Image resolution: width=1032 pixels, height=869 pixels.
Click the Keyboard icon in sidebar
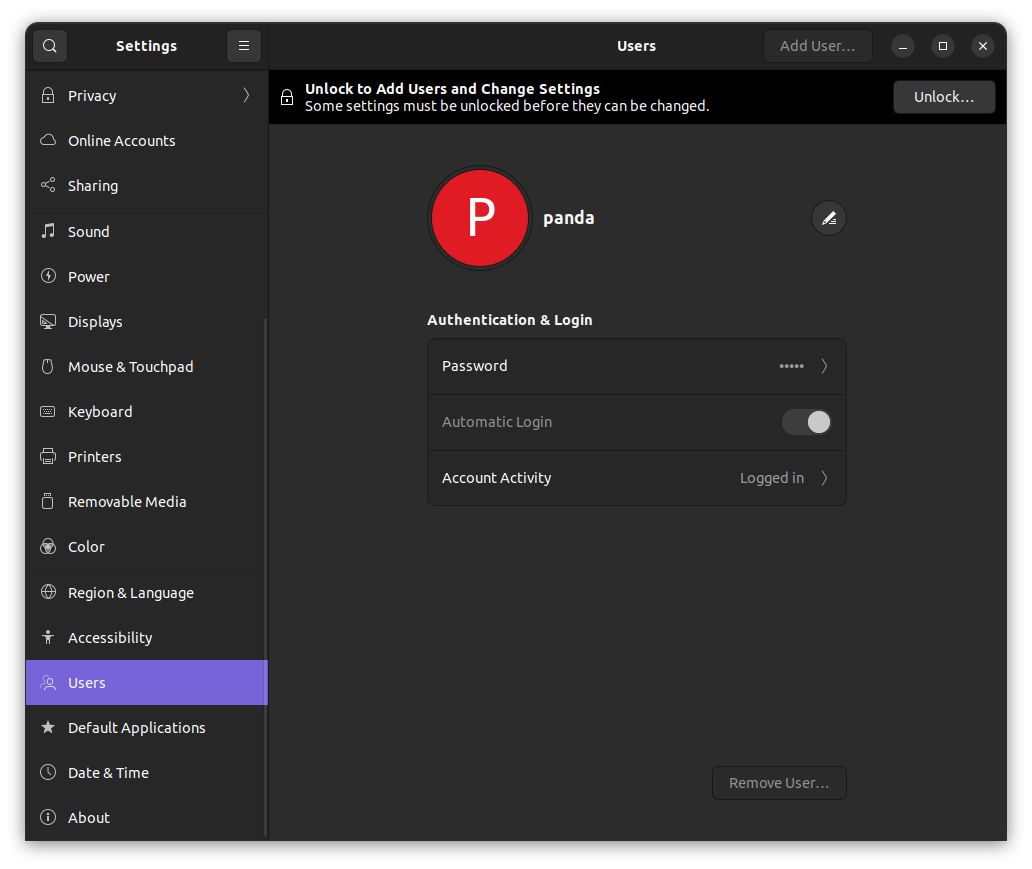pyautogui.click(x=48, y=411)
